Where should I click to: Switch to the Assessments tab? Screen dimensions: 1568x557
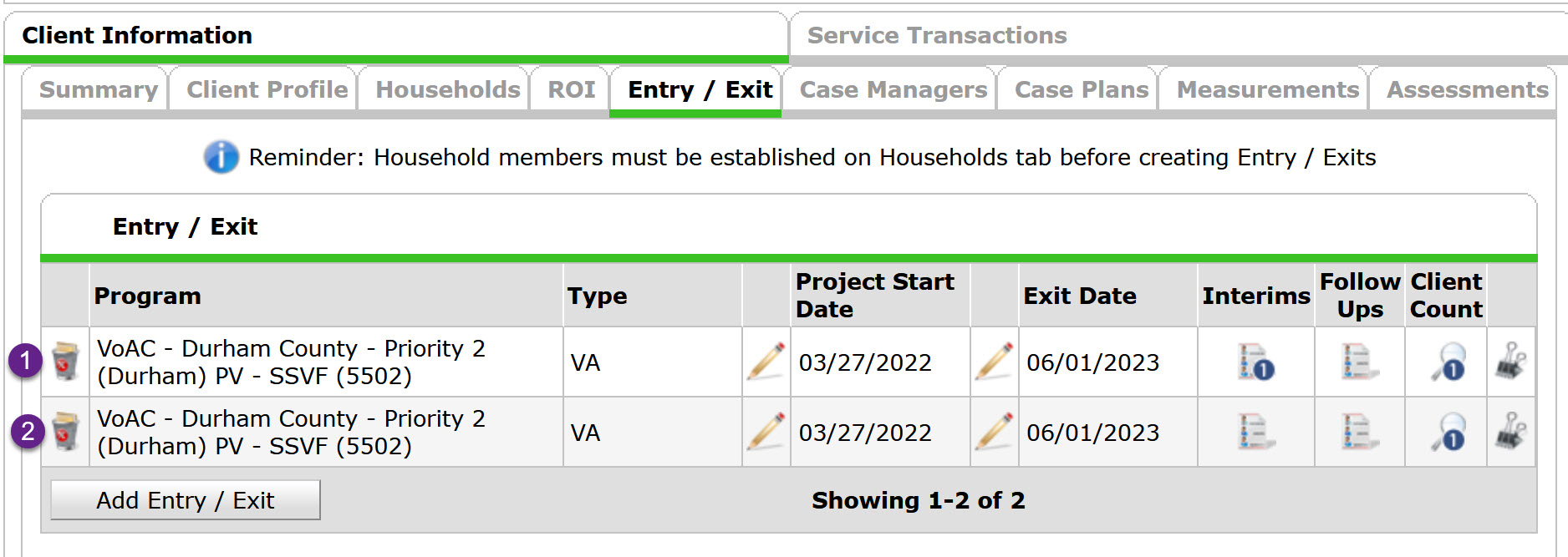point(1465,89)
